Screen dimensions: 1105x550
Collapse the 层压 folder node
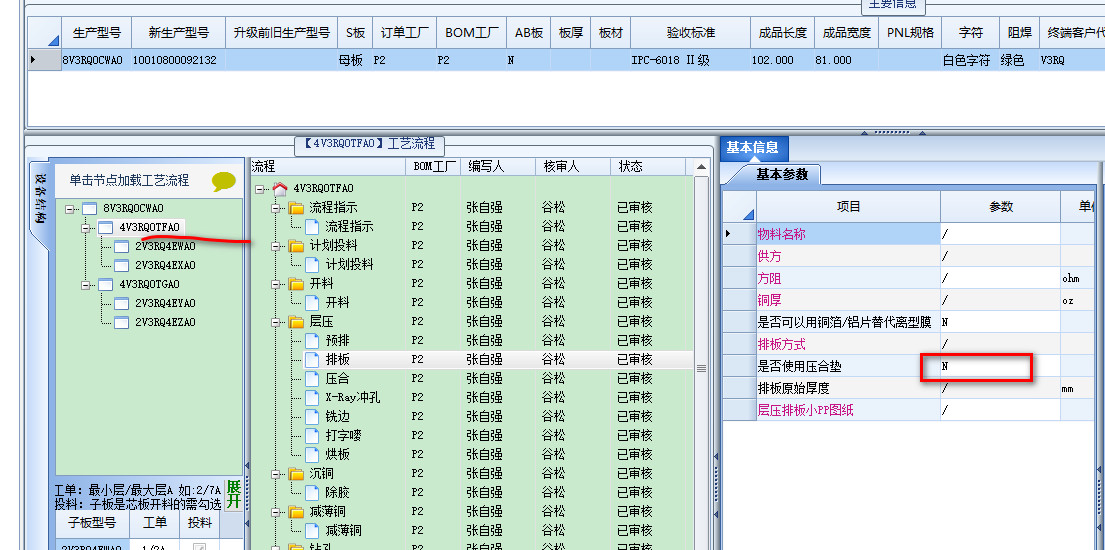[276, 322]
